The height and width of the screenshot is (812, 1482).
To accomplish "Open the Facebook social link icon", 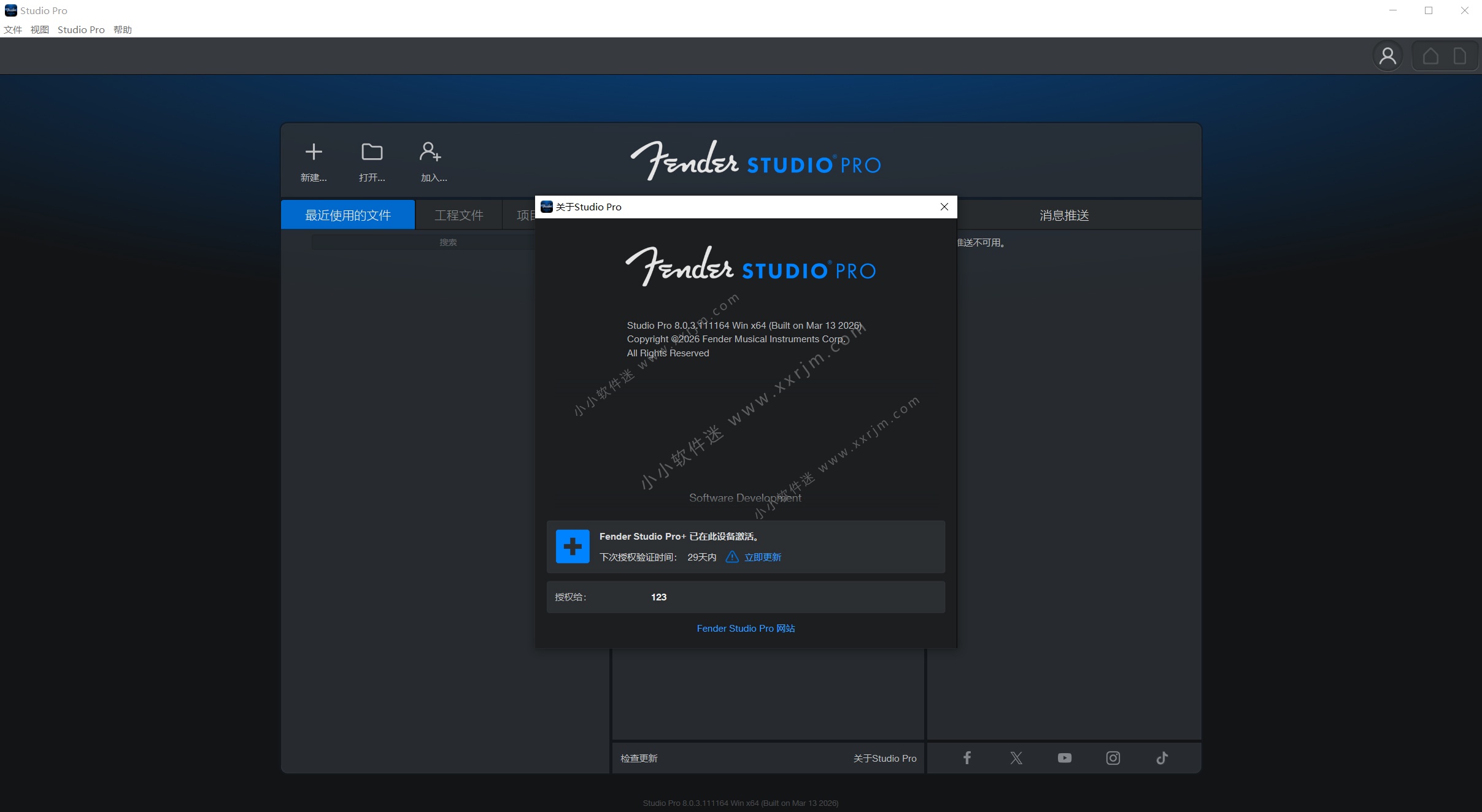I will (x=967, y=758).
